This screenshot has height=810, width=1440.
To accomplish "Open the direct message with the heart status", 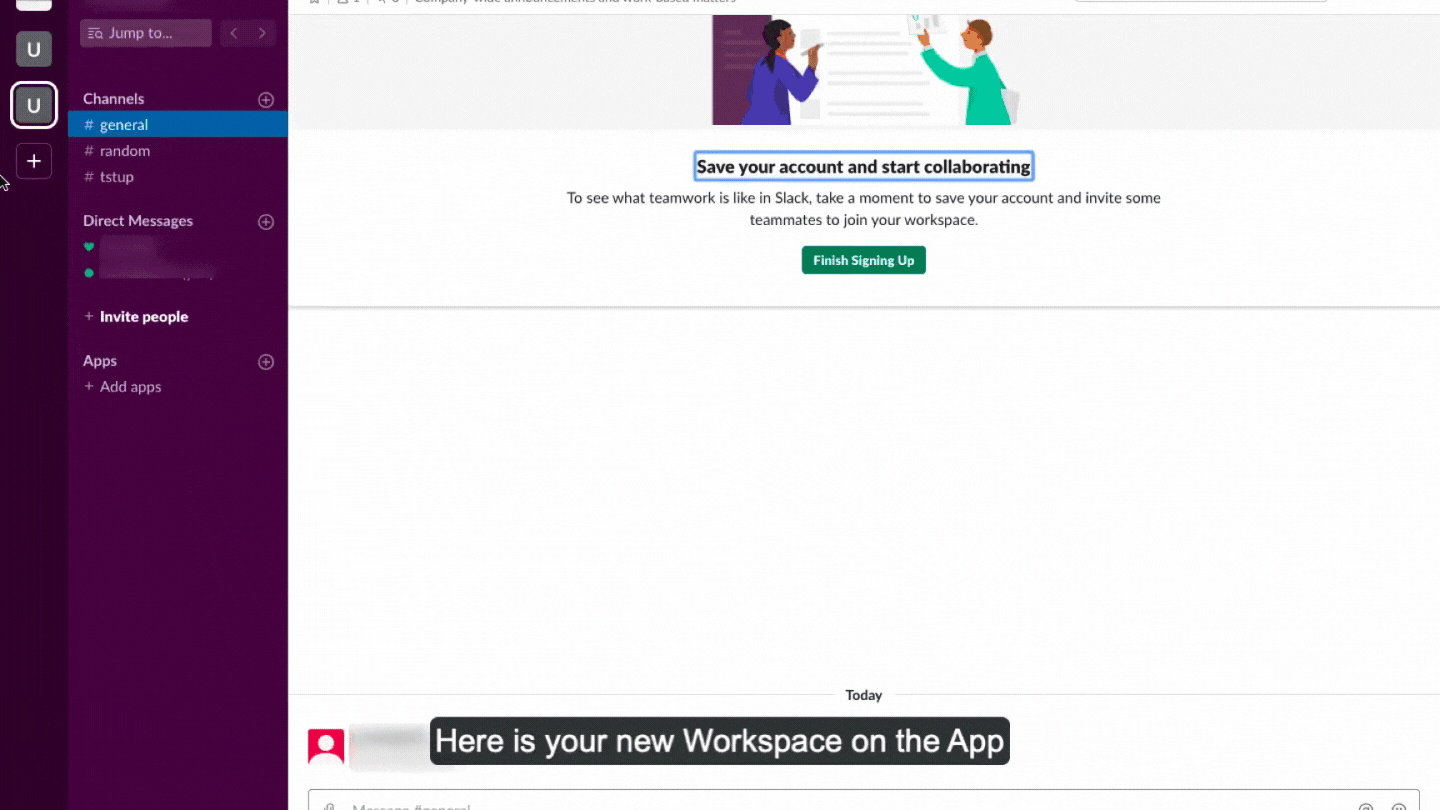I will point(178,247).
